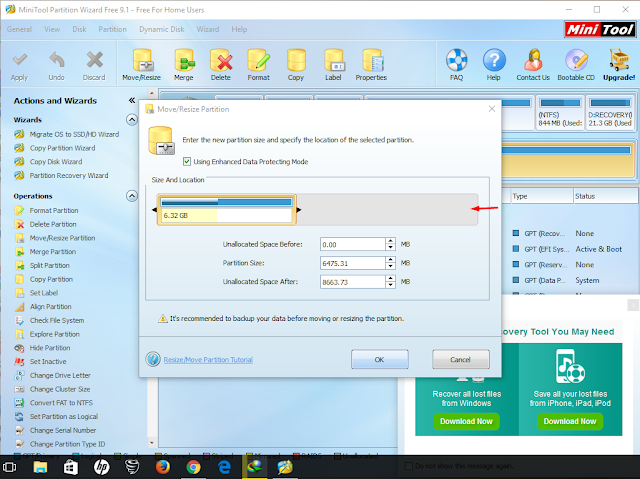Decrease Partition Size spinner down

391,266
